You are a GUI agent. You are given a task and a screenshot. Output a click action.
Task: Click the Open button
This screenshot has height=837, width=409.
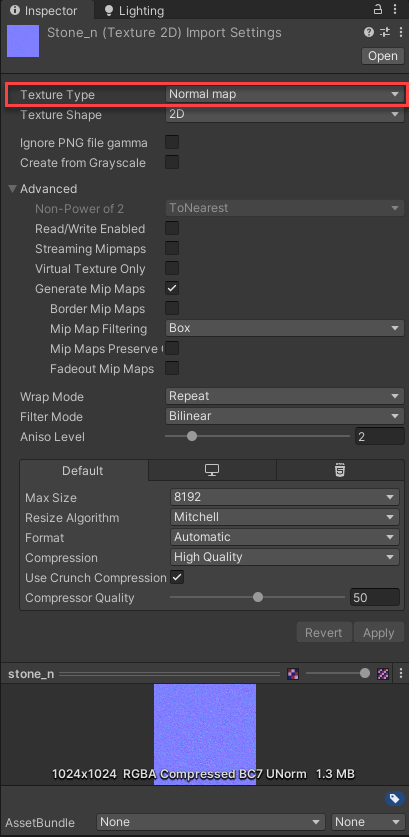[x=383, y=56]
